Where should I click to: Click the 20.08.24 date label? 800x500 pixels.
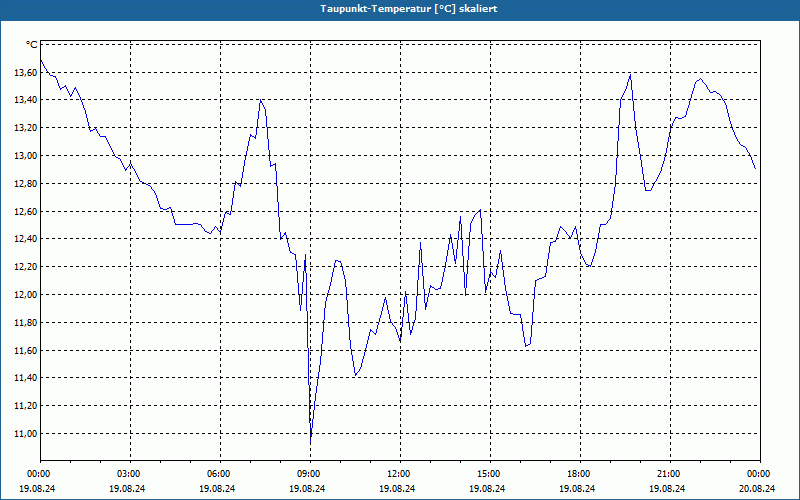(757, 488)
